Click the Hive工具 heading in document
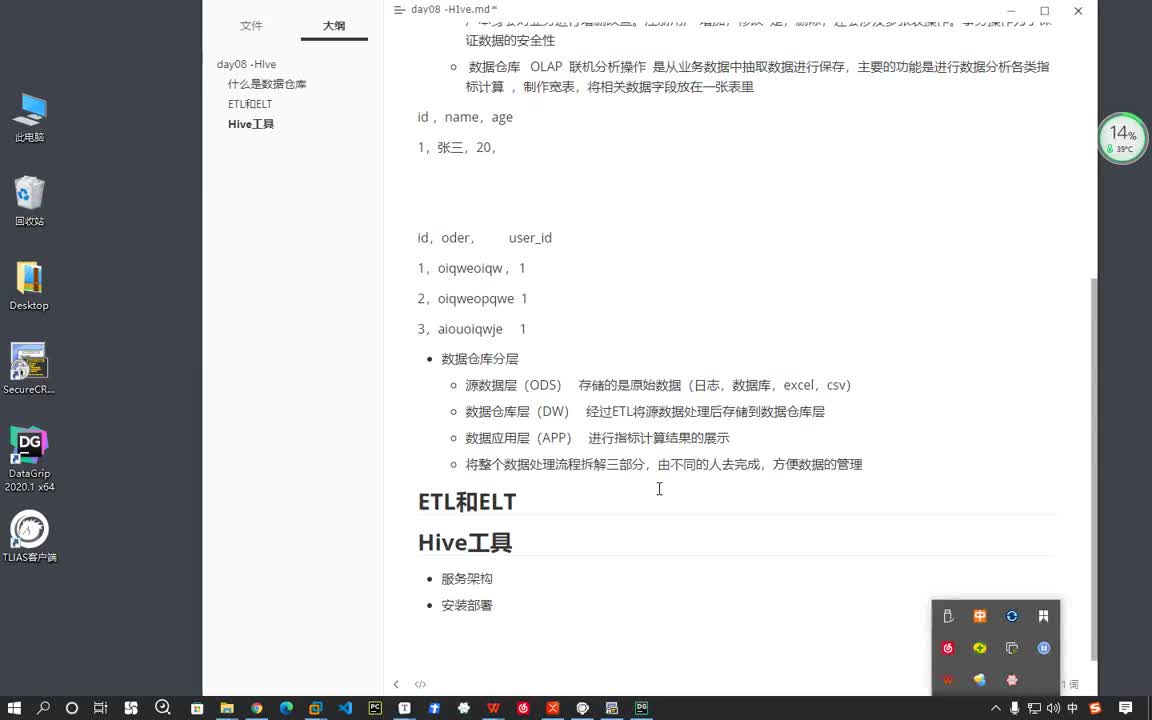The width and height of the screenshot is (1152, 720). (x=465, y=543)
